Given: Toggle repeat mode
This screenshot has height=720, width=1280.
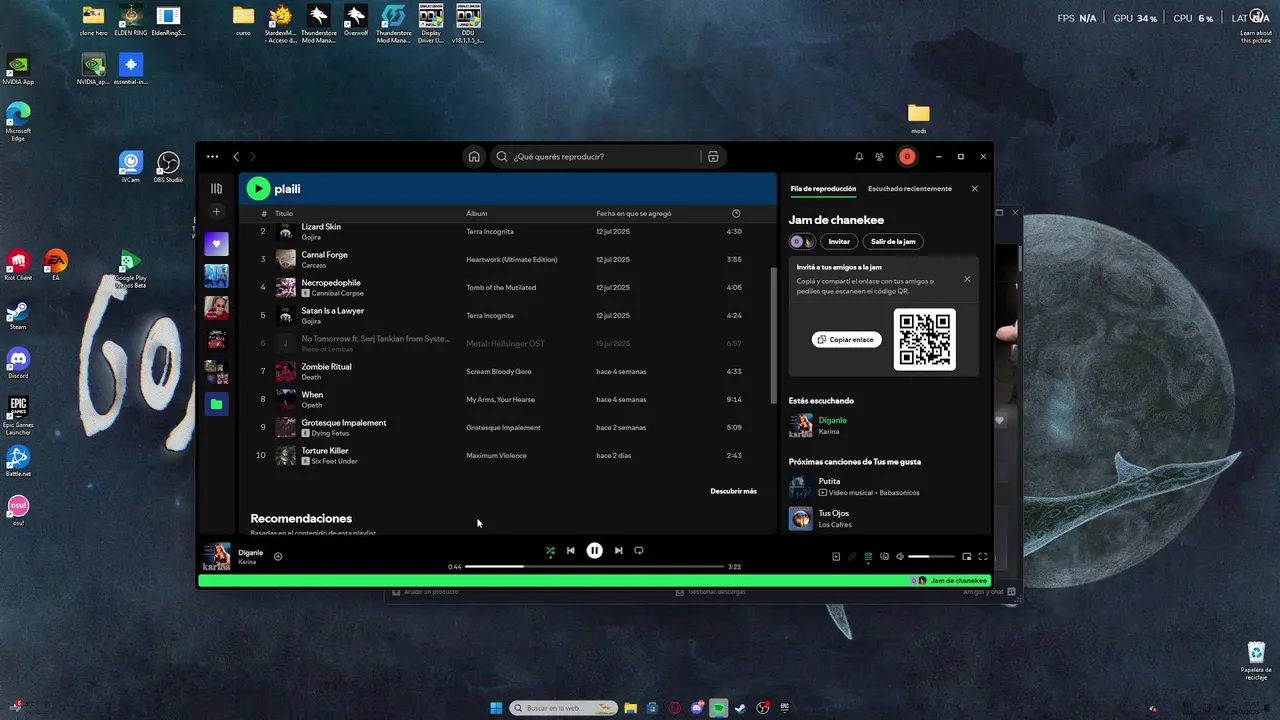Looking at the screenshot, I should 639,551.
